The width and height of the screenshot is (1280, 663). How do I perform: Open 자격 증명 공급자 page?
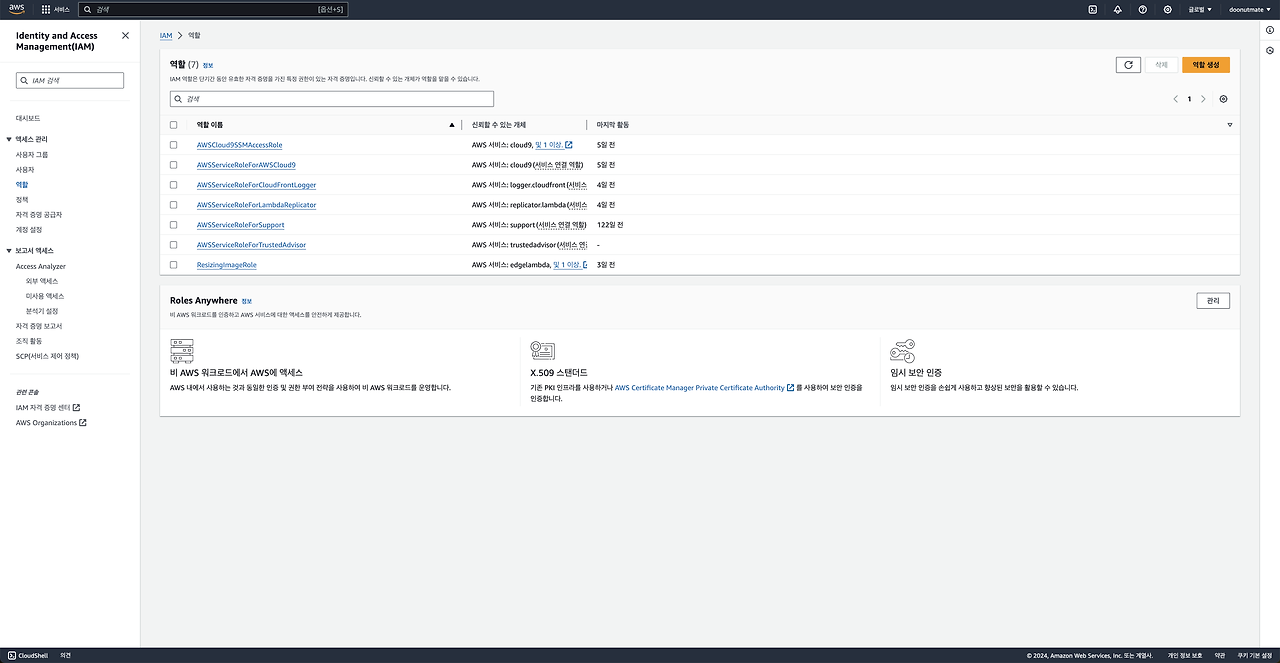[x=39, y=215]
